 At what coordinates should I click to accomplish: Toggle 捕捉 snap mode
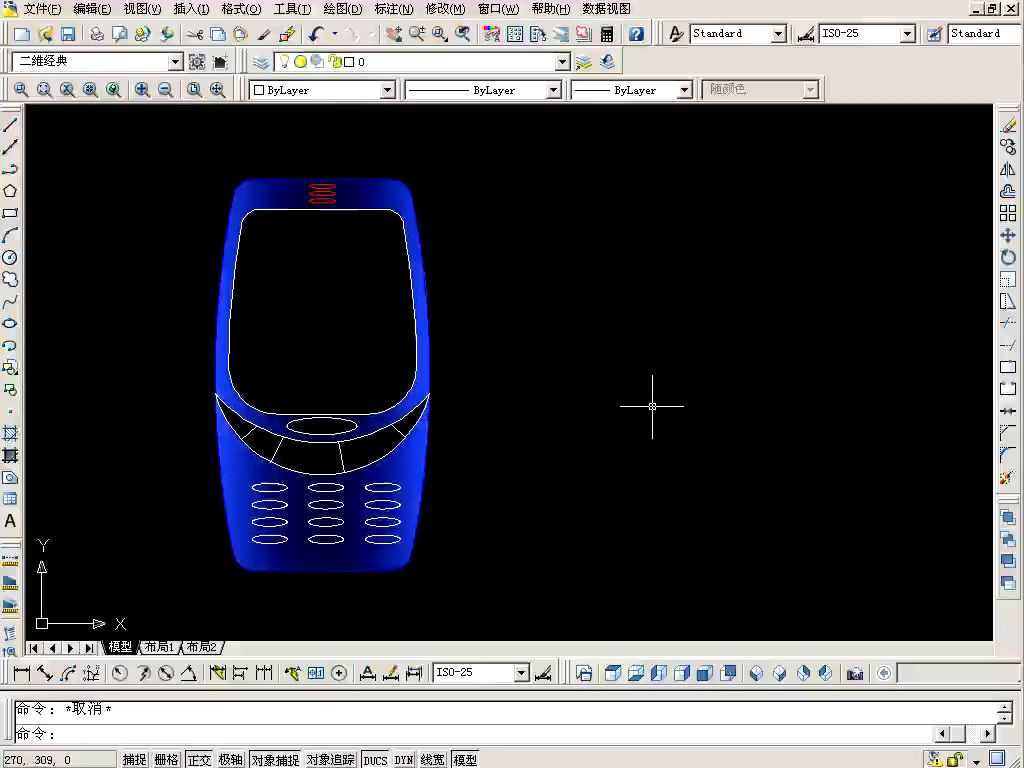pos(135,760)
